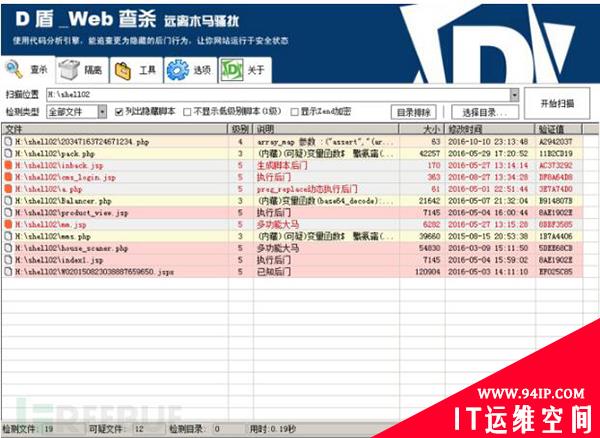Click modified time 2015-08-15 20:53:38
This screenshot has width=600, height=438.
point(488,236)
